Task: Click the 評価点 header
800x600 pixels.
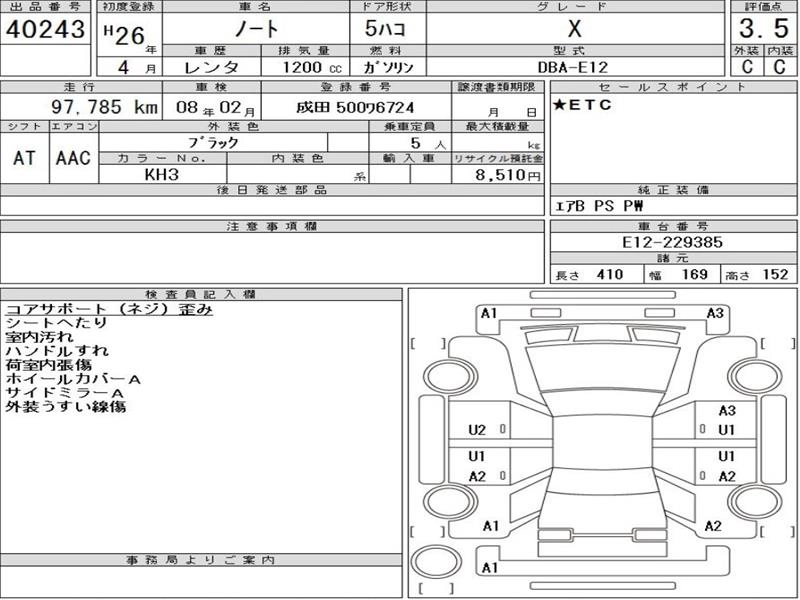Action: pos(763,7)
